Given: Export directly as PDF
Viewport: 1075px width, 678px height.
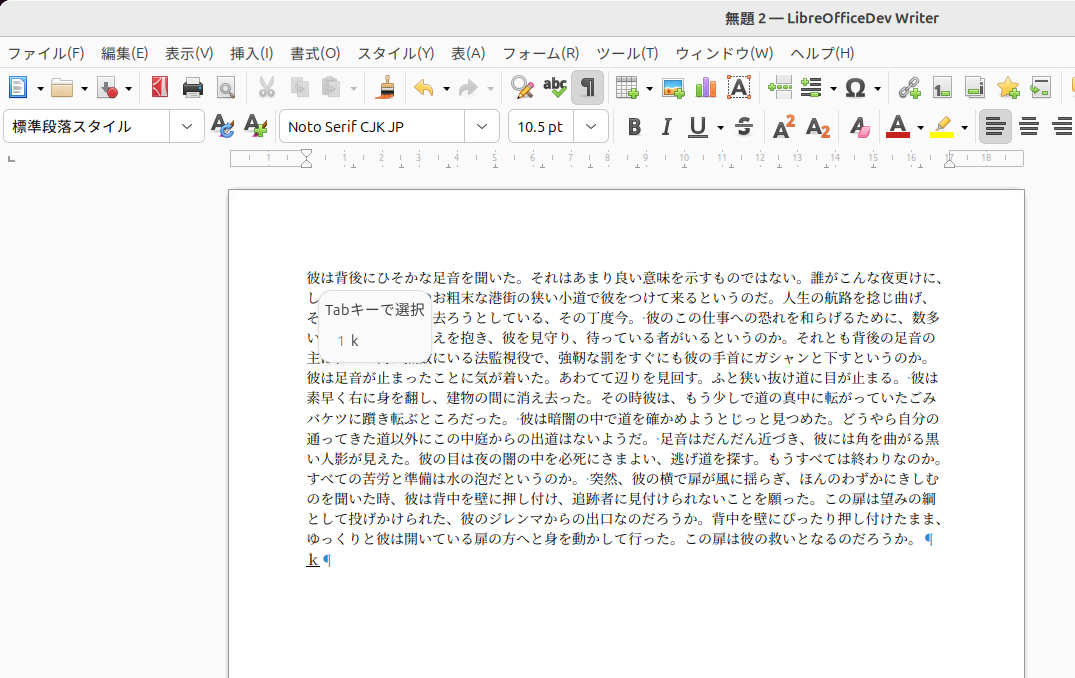Looking at the screenshot, I should point(160,88).
